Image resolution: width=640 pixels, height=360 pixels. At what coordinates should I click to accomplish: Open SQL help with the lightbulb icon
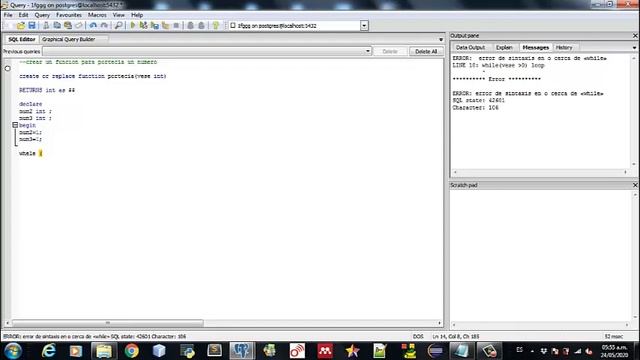click(216, 26)
